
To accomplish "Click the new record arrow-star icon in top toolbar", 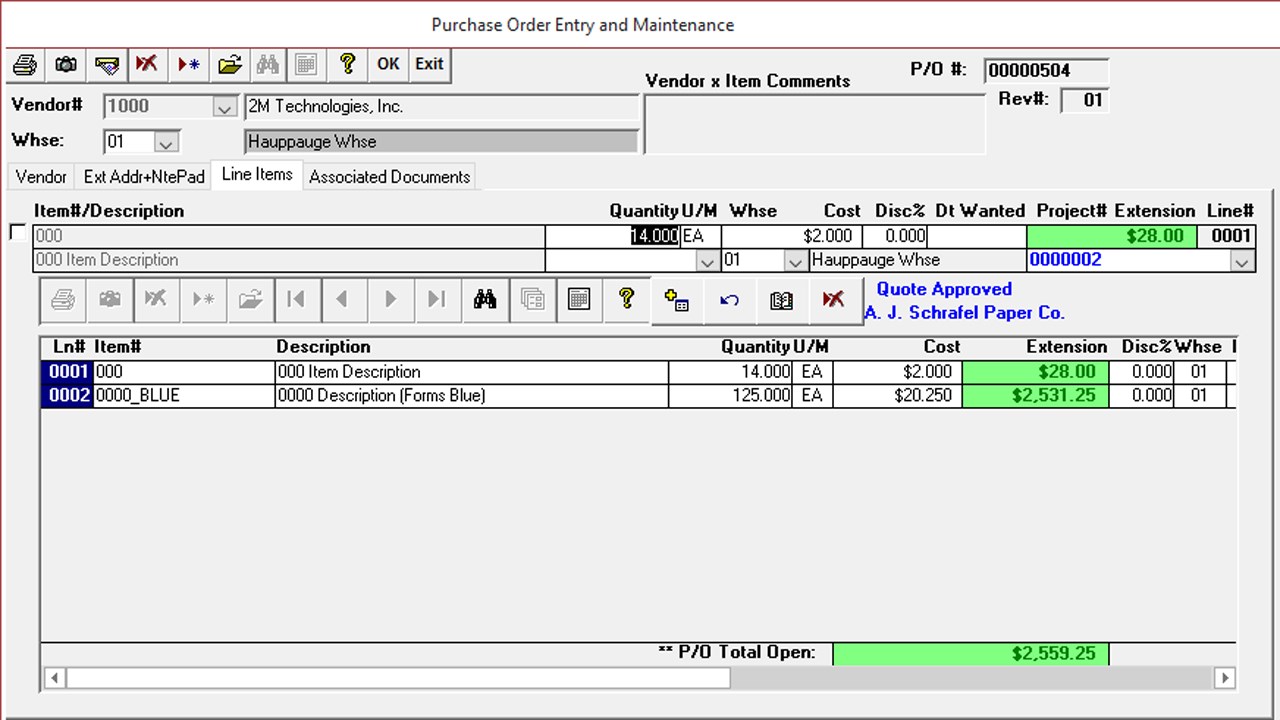I will pos(188,65).
